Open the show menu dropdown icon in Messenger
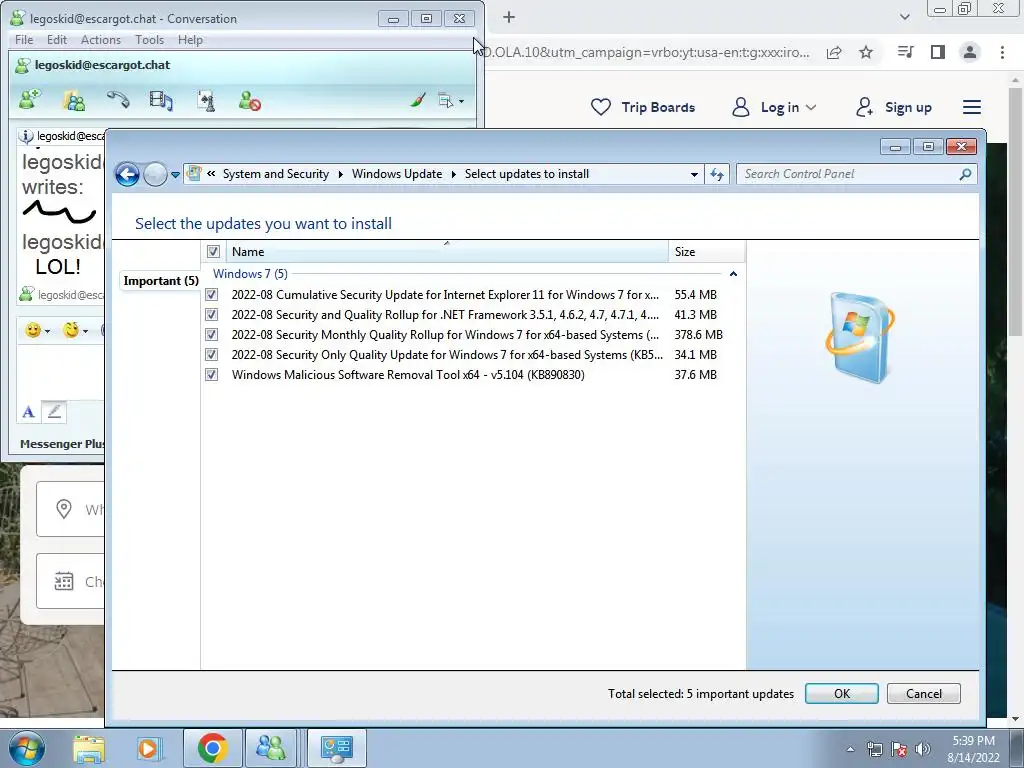Viewport: 1024px width, 768px height. click(x=451, y=101)
